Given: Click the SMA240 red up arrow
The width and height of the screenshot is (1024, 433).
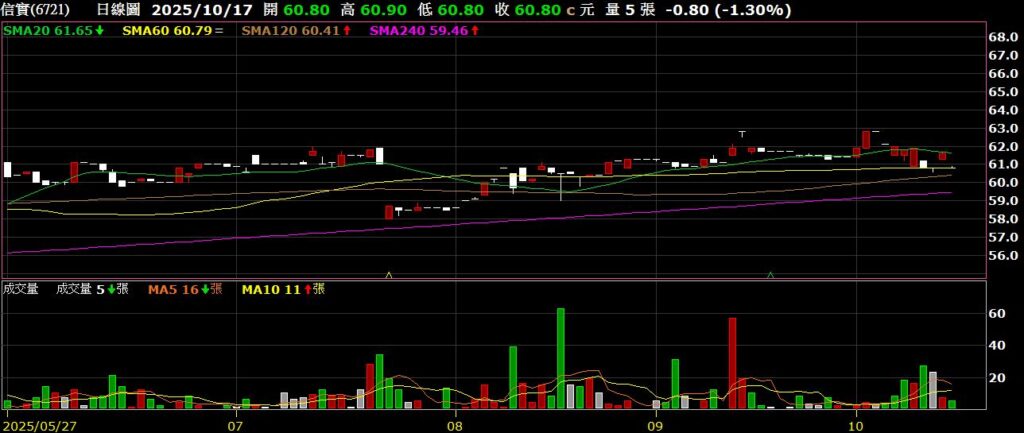Looking at the screenshot, I should (475, 32).
